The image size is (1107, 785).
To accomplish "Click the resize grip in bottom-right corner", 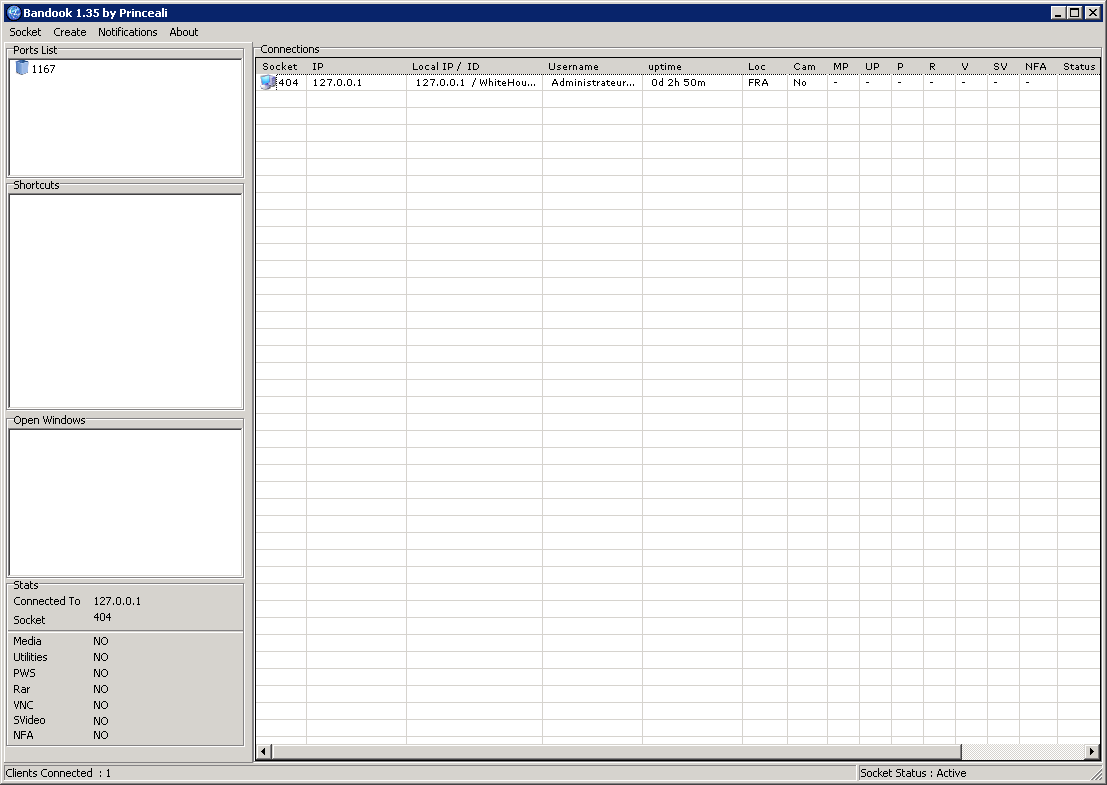I will coord(1097,775).
